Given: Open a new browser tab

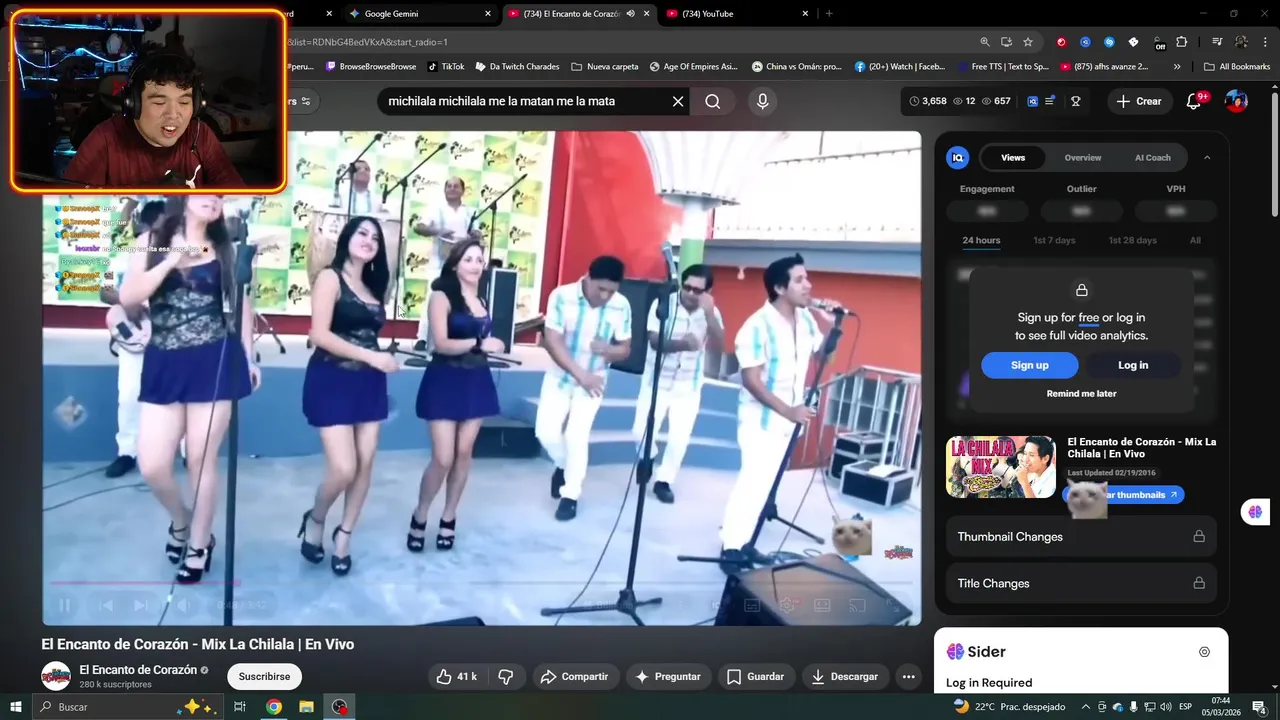Looking at the screenshot, I should coord(829,13).
